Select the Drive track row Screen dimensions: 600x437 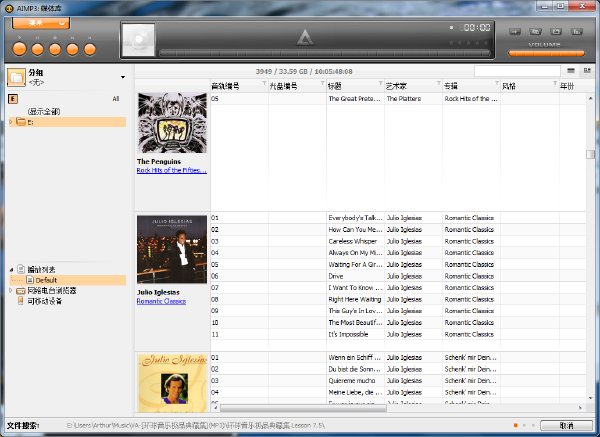pyautogui.click(x=398, y=276)
